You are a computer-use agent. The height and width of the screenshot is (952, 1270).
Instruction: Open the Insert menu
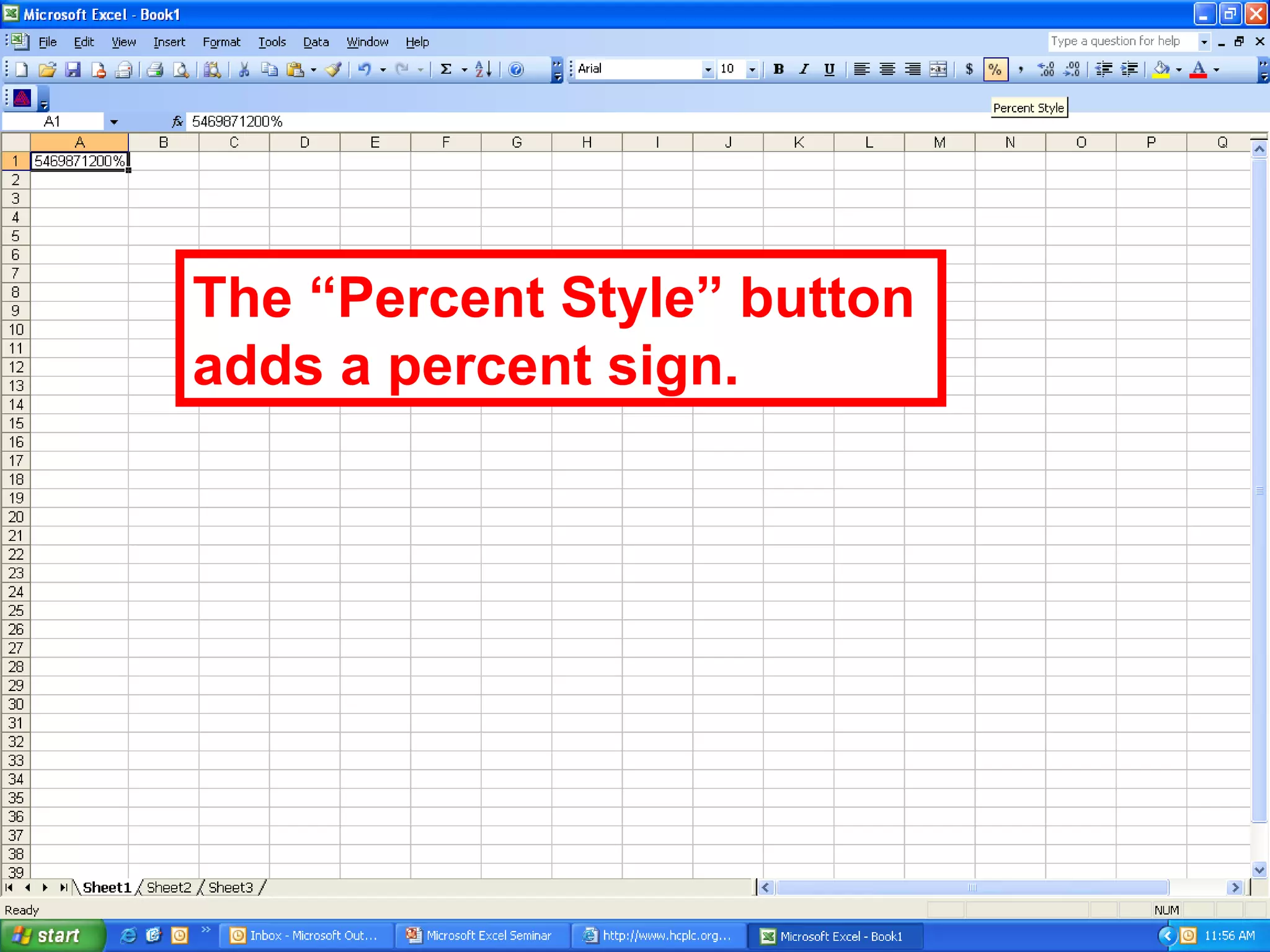pyautogui.click(x=169, y=42)
